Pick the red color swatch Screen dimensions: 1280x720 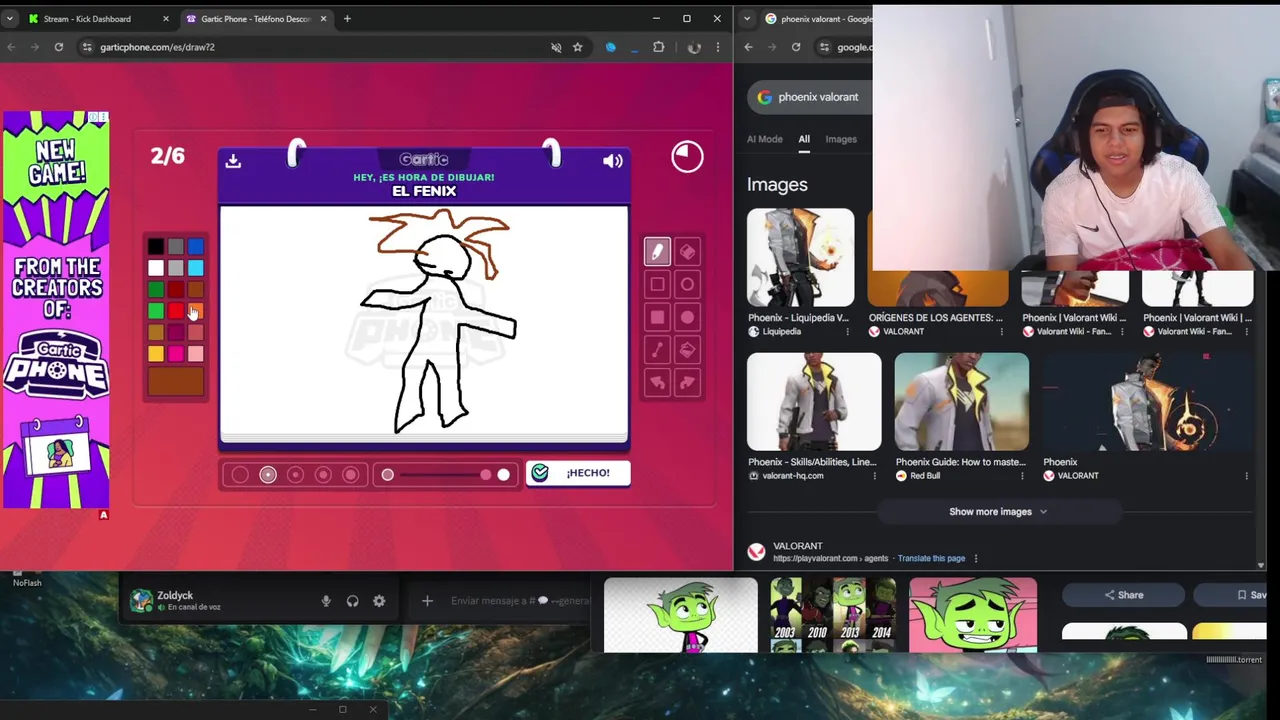tap(176, 311)
